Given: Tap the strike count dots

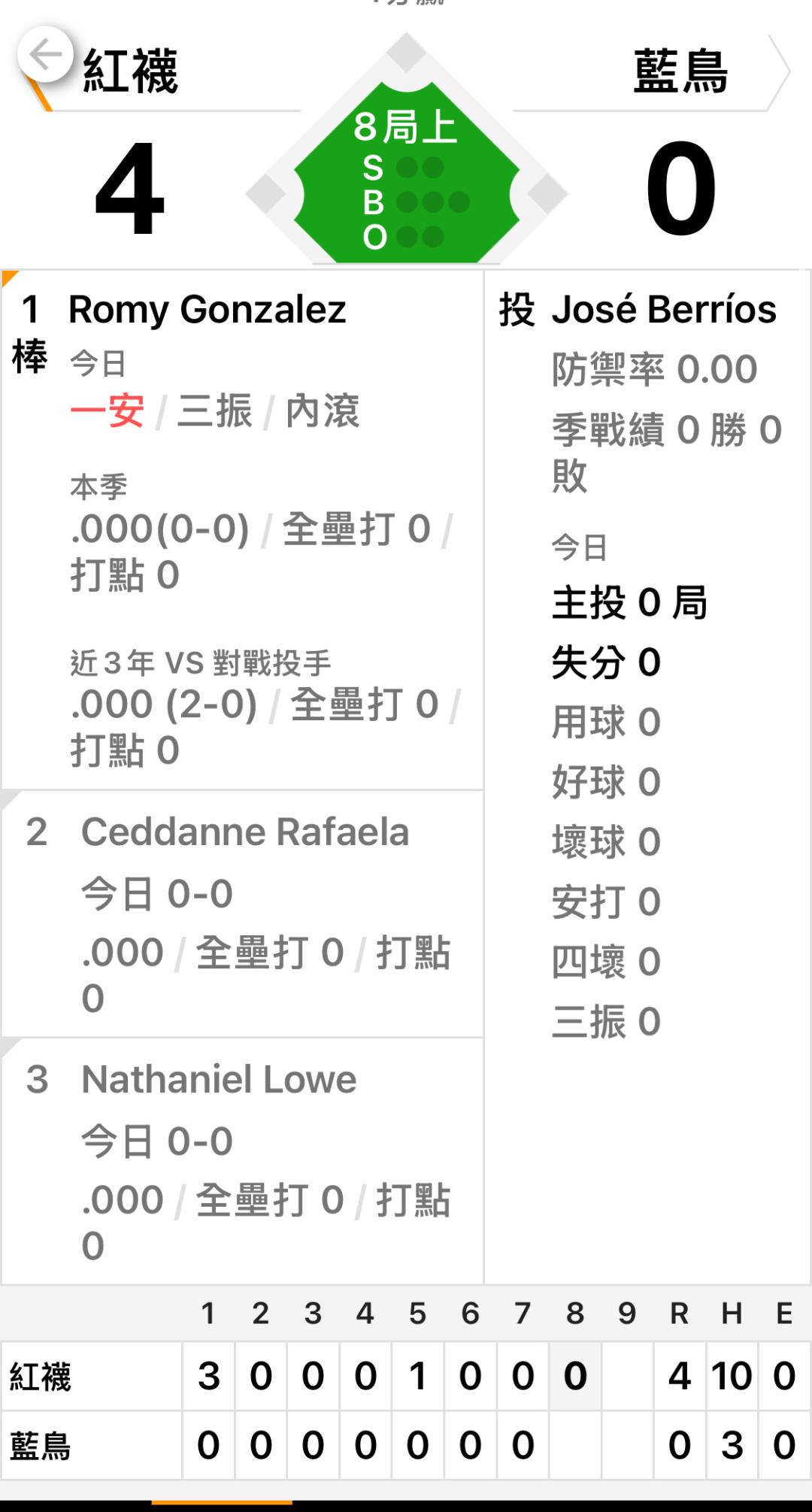Looking at the screenshot, I should point(420,168).
